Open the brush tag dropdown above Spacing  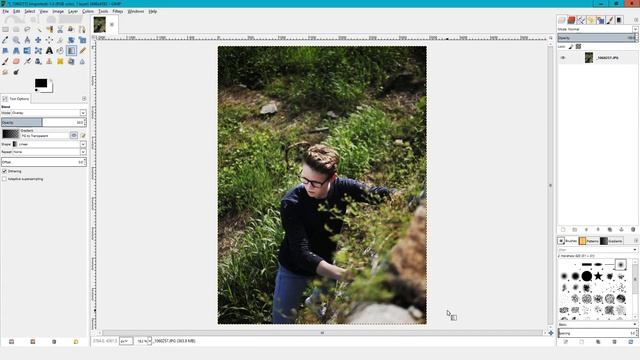coord(598,324)
